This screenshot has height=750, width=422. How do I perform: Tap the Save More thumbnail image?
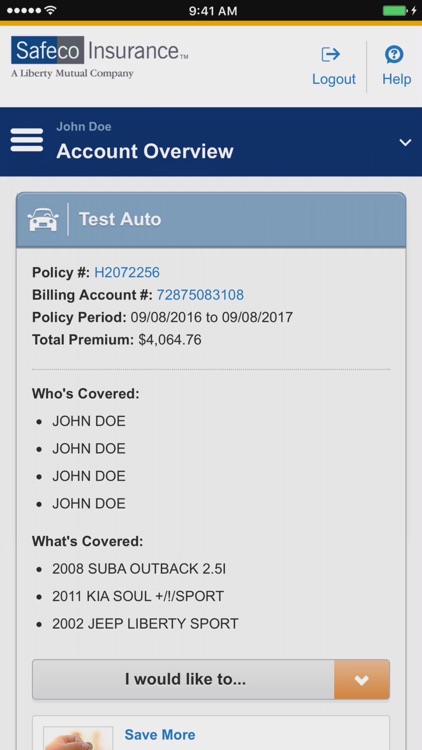coord(78,738)
